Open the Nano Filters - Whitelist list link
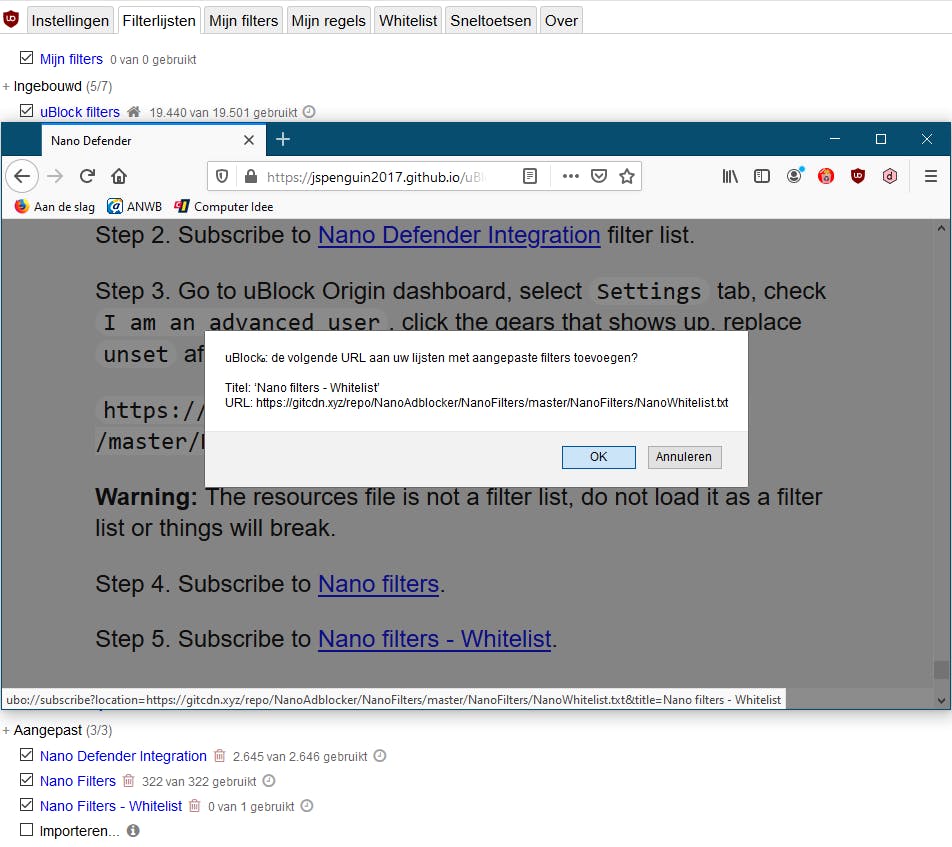This screenshot has height=847, width=952. [x=111, y=806]
